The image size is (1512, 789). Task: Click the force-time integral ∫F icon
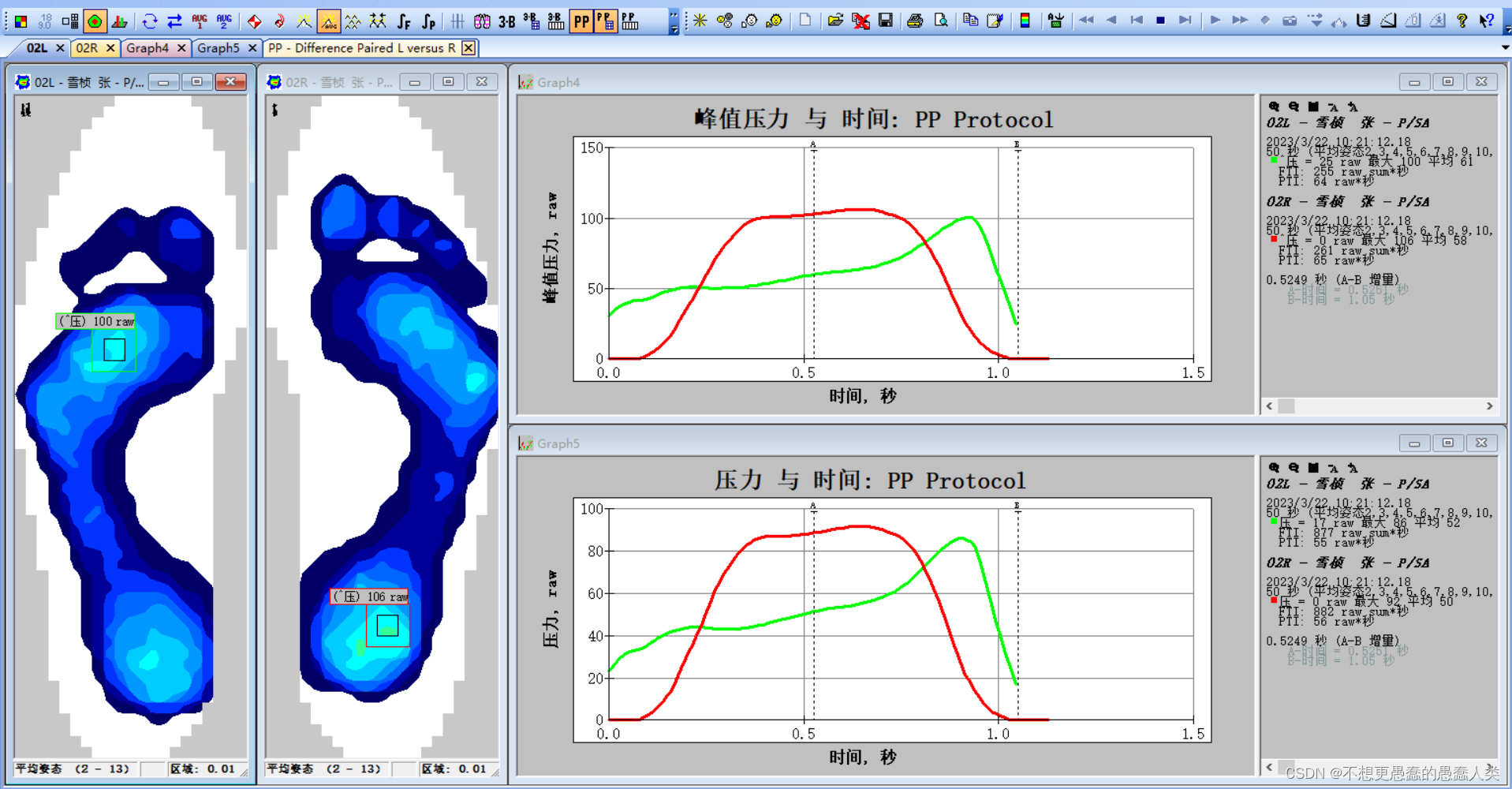click(403, 22)
